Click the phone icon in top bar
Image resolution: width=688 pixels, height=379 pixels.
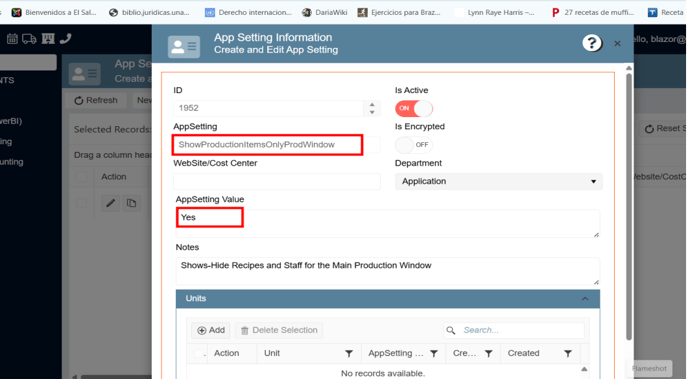[65, 39]
